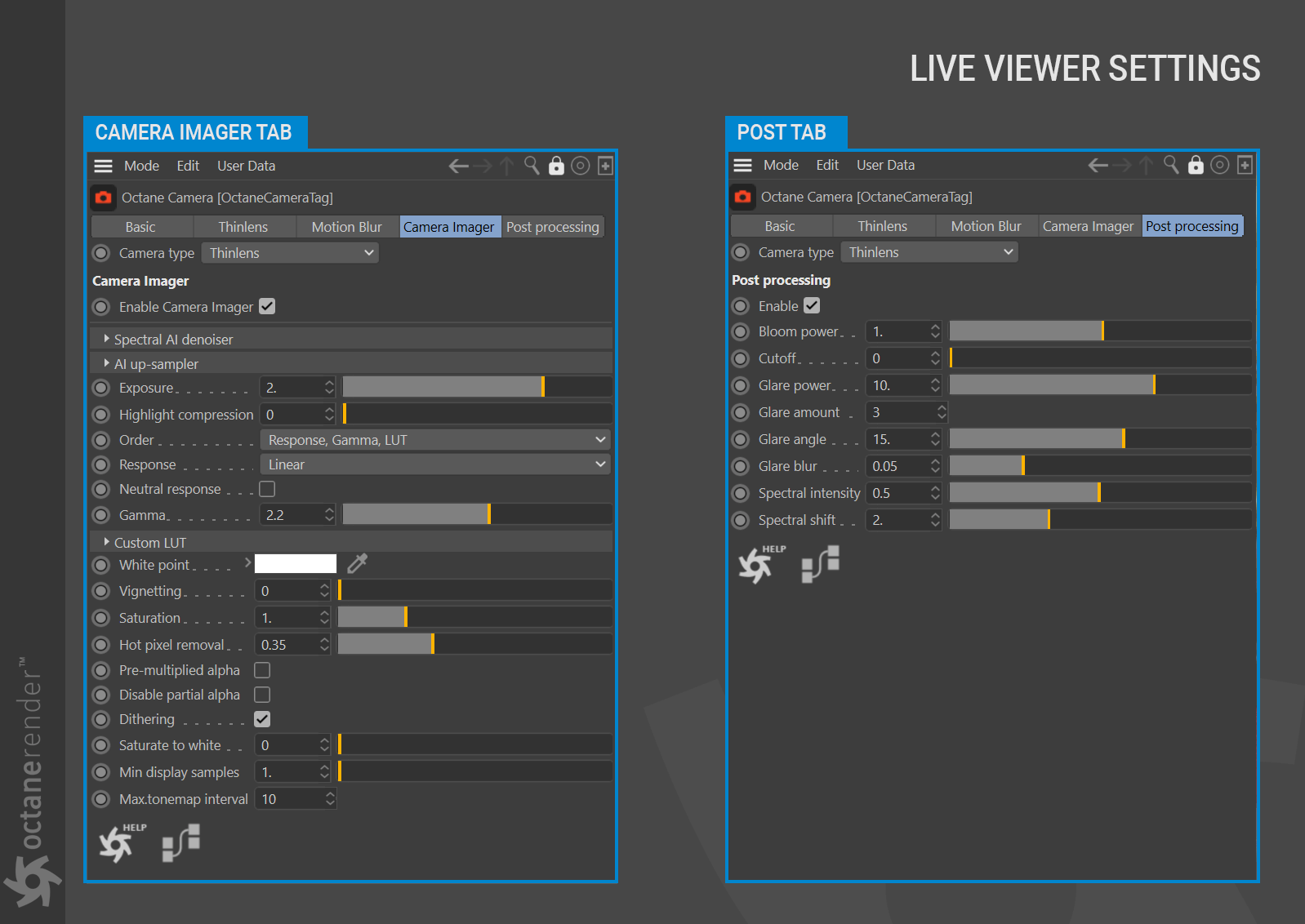Click node editor icon in Post tab panel
Viewport: 1305px width, 924px height.
pyautogui.click(x=821, y=564)
